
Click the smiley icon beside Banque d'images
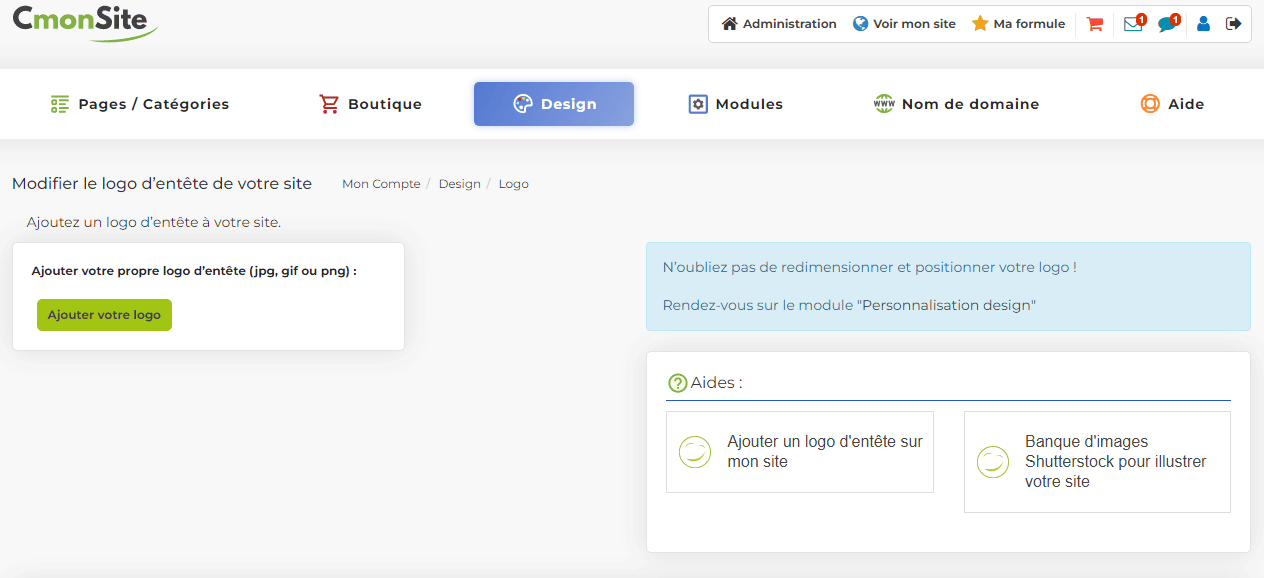point(992,462)
